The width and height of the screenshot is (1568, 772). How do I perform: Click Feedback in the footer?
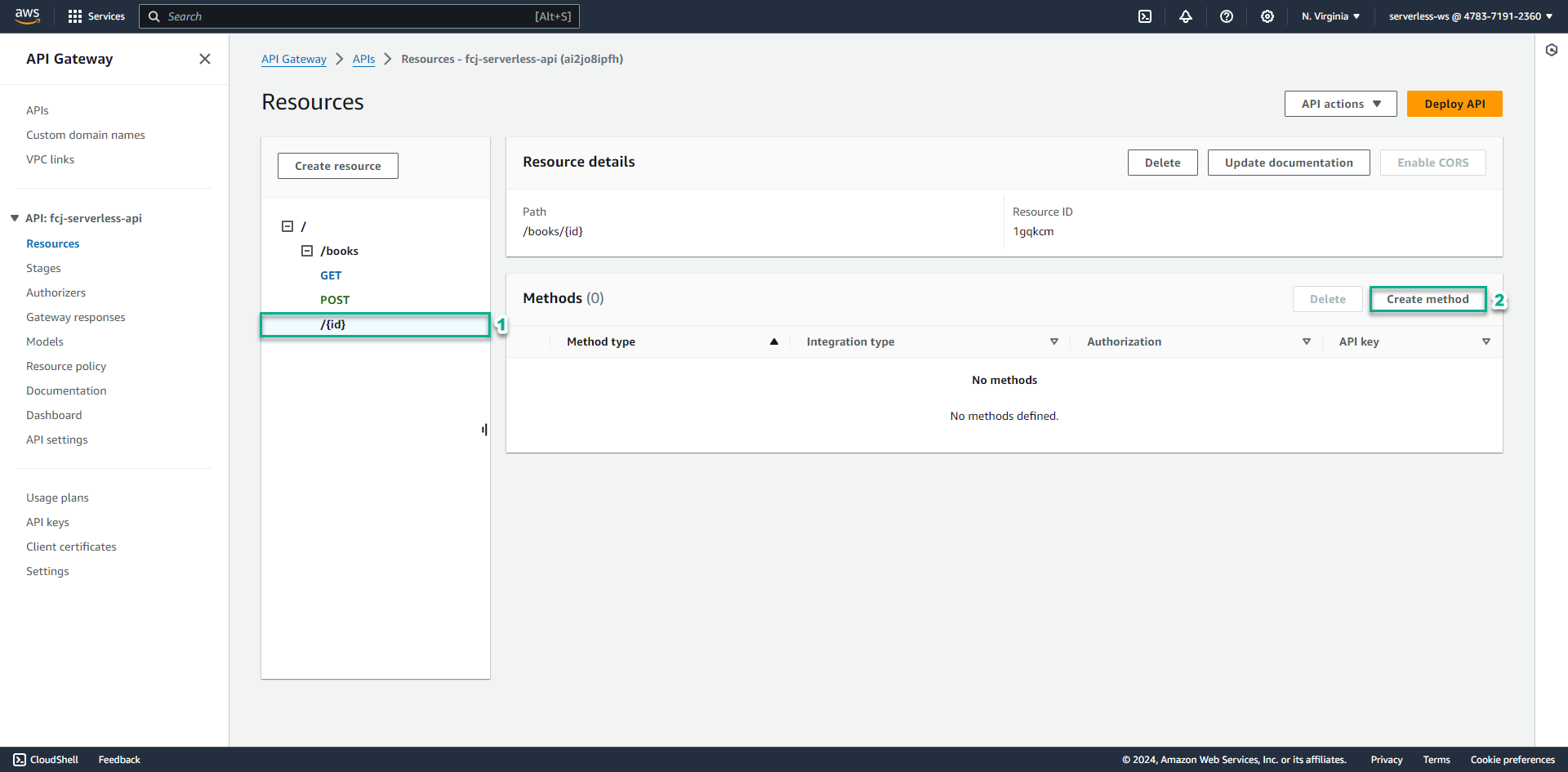pyautogui.click(x=119, y=760)
